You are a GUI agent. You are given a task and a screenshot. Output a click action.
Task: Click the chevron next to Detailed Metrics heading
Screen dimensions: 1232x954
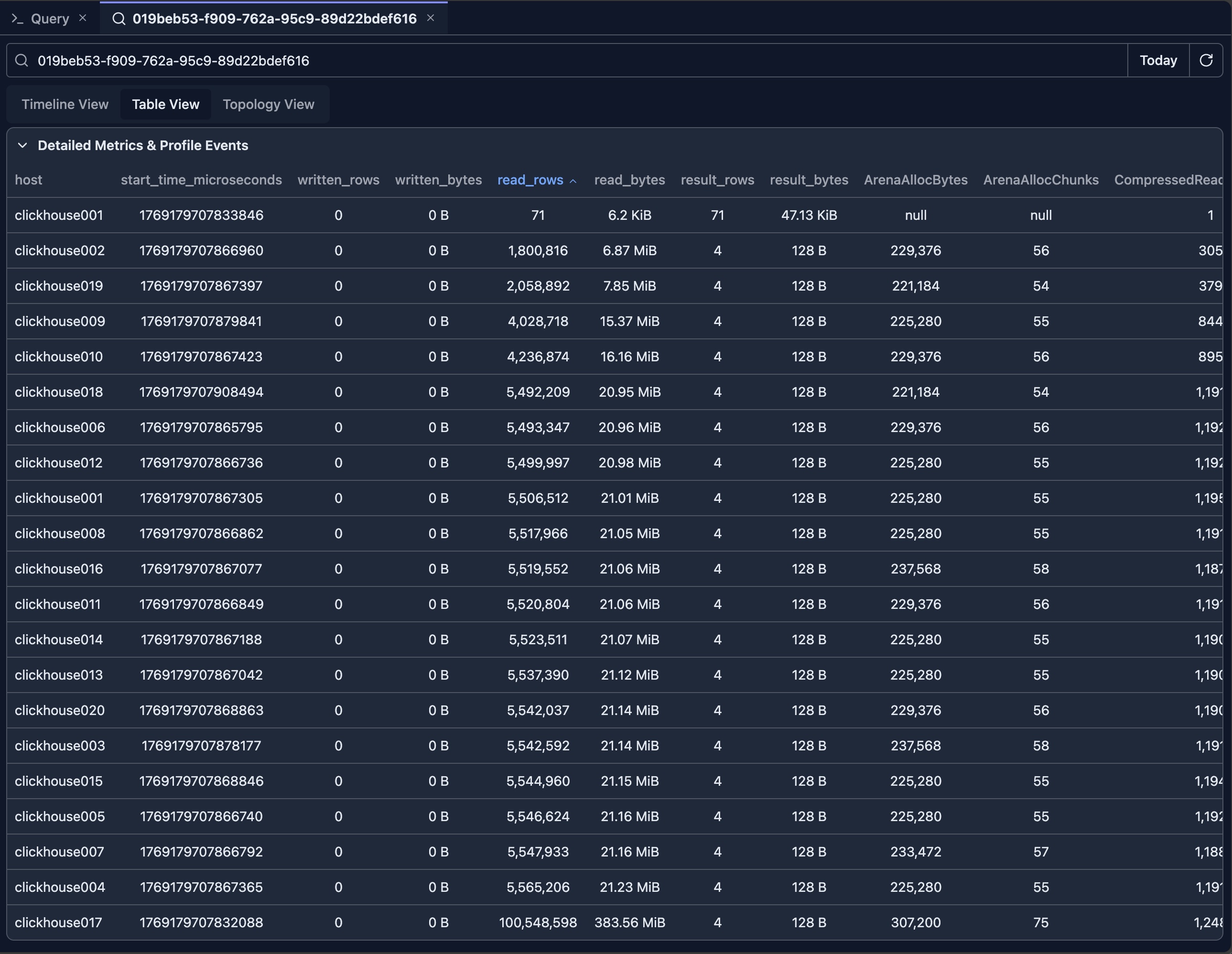pos(22,145)
